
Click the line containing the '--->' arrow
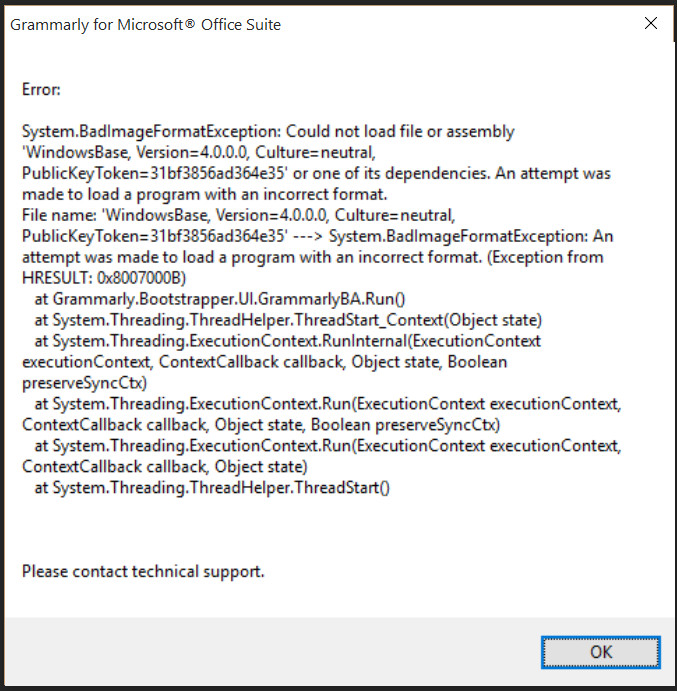tap(317, 236)
